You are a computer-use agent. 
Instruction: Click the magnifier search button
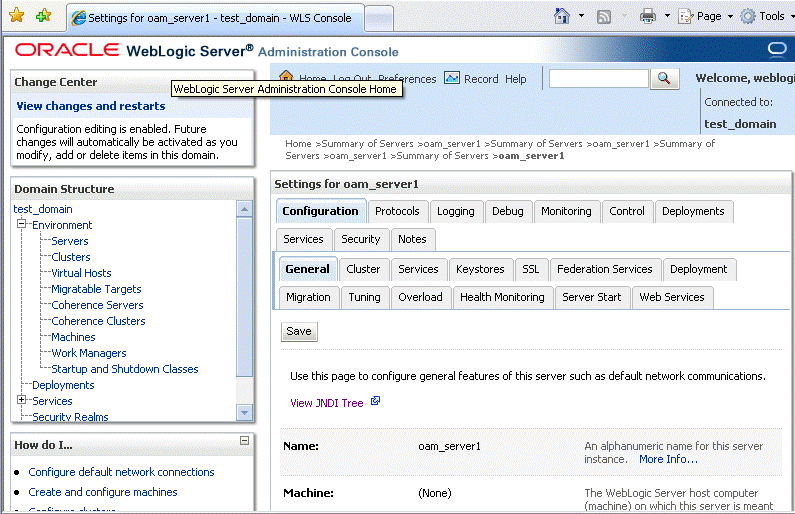point(664,79)
